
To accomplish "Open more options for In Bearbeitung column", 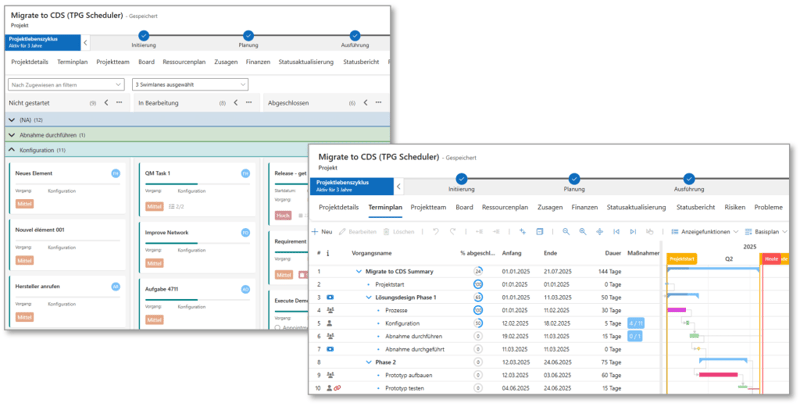I will click(248, 102).
